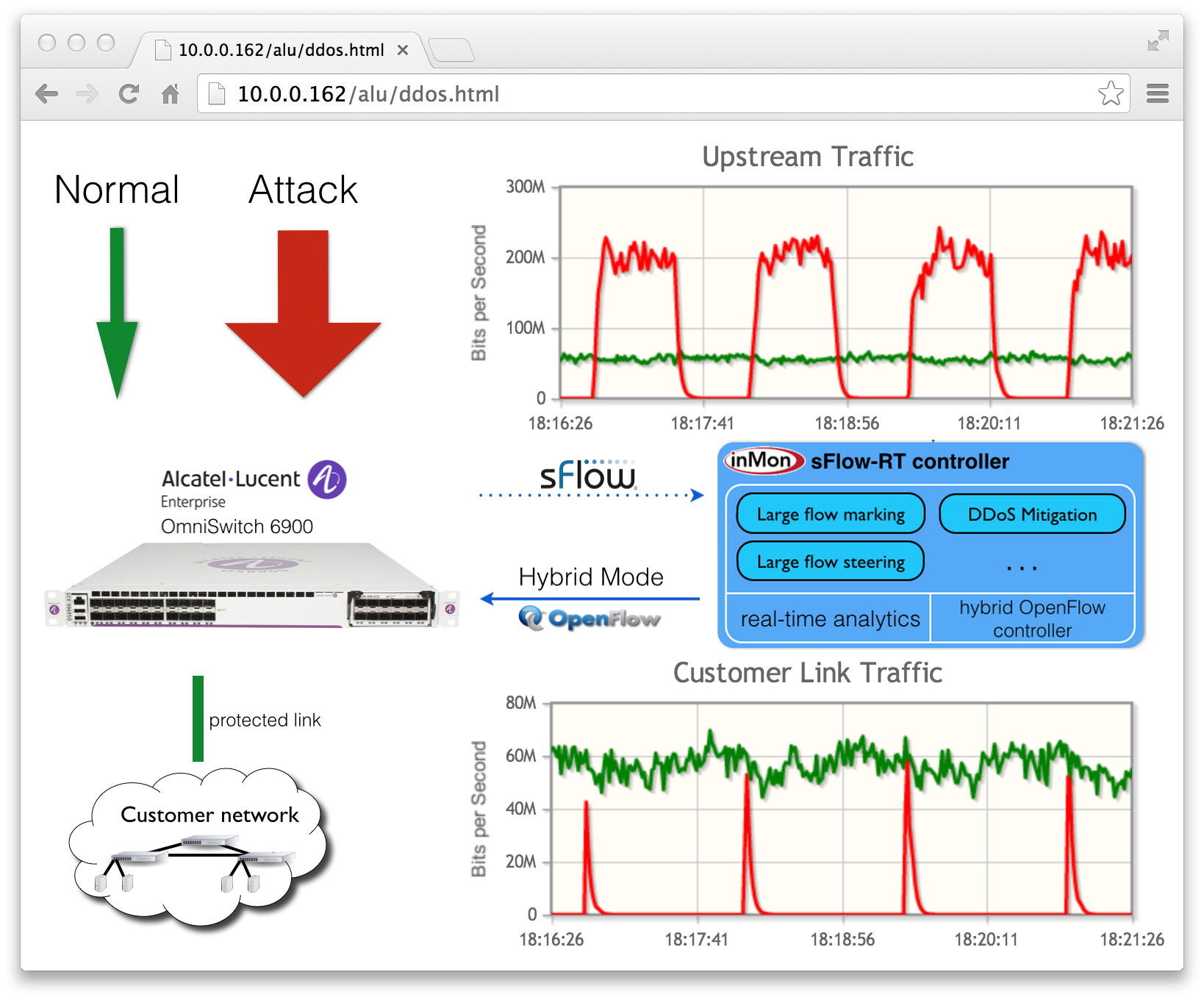The image size is (1204, 1000).
Task: Click the Large flow steering button
Action: [830, 561]
